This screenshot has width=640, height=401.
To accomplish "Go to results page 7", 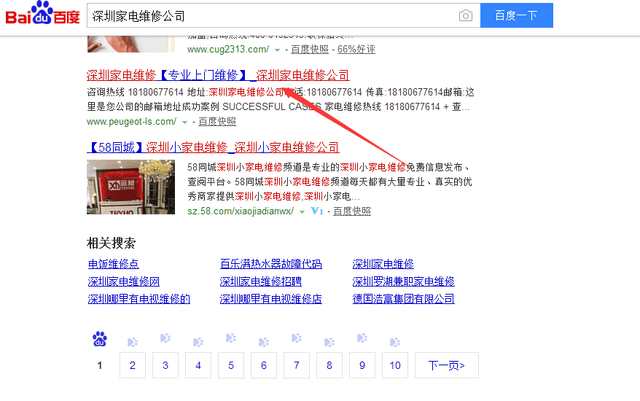I will (297, 365).
